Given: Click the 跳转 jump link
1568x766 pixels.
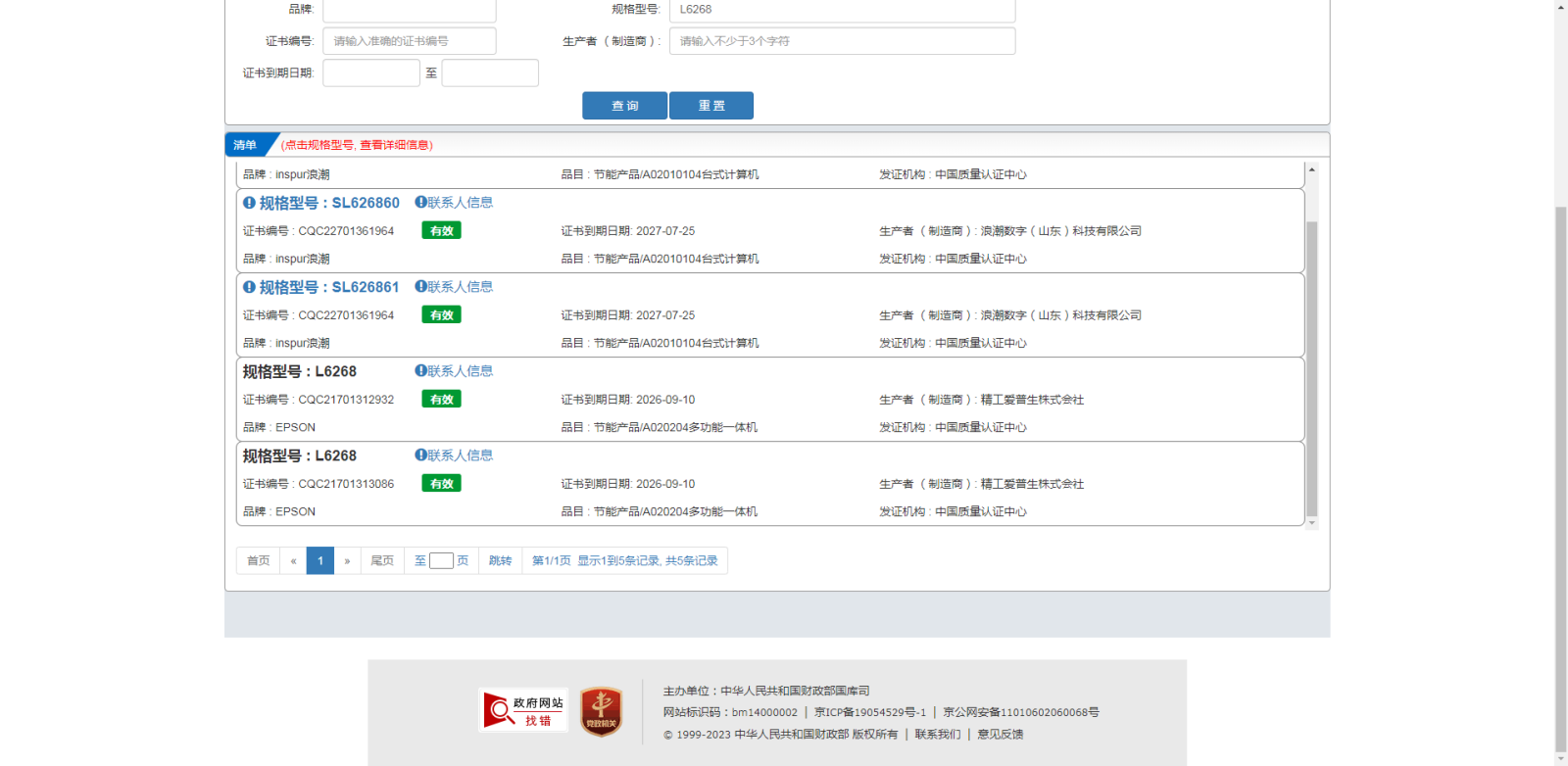Looking at the screenshot, I should coord(501,560).
